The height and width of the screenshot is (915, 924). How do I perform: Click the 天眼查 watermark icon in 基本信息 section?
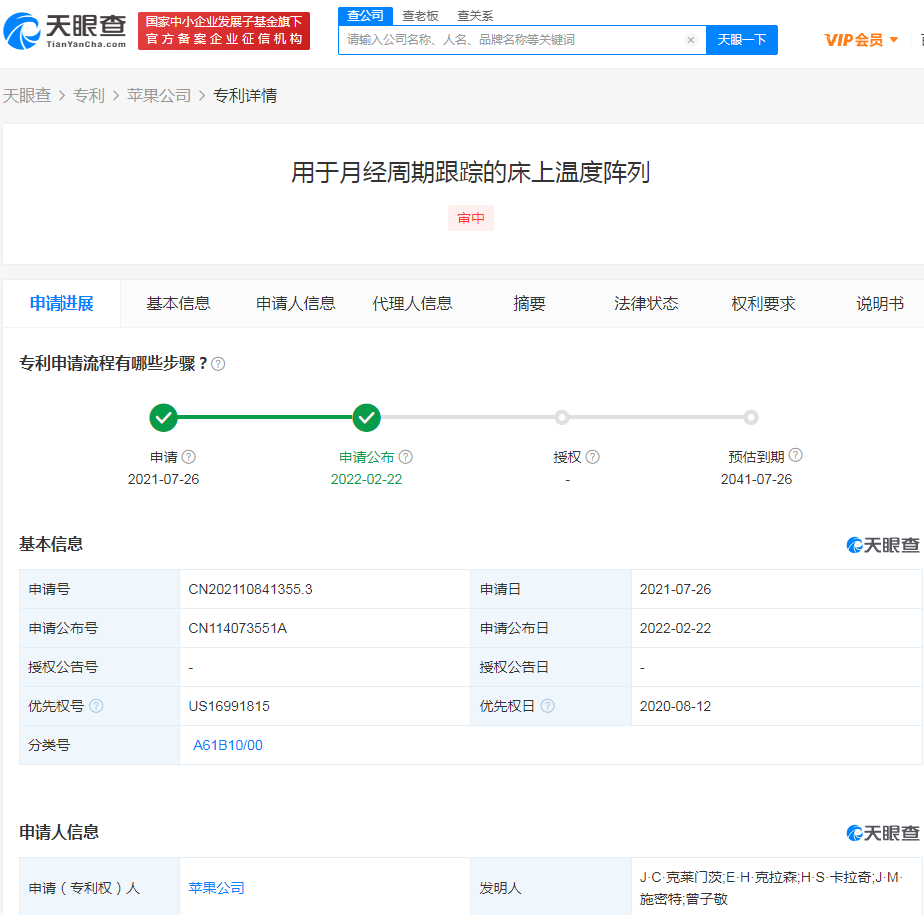tap(852, 543)
